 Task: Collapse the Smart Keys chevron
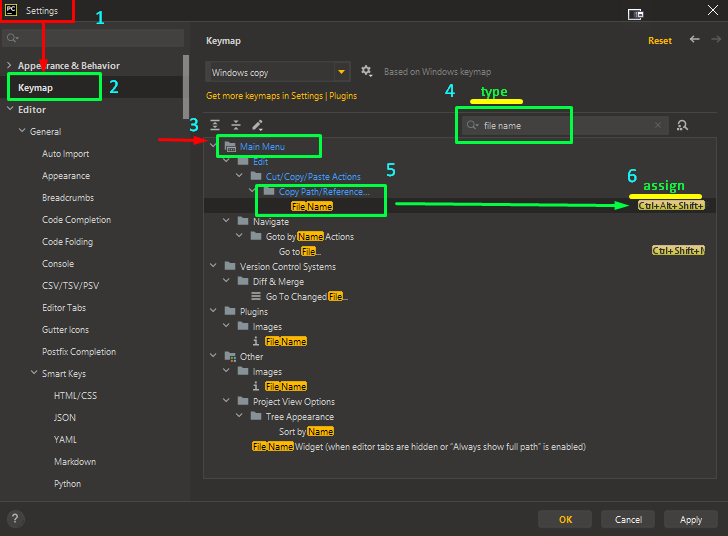pyautogui.click(x=34, y=373)
